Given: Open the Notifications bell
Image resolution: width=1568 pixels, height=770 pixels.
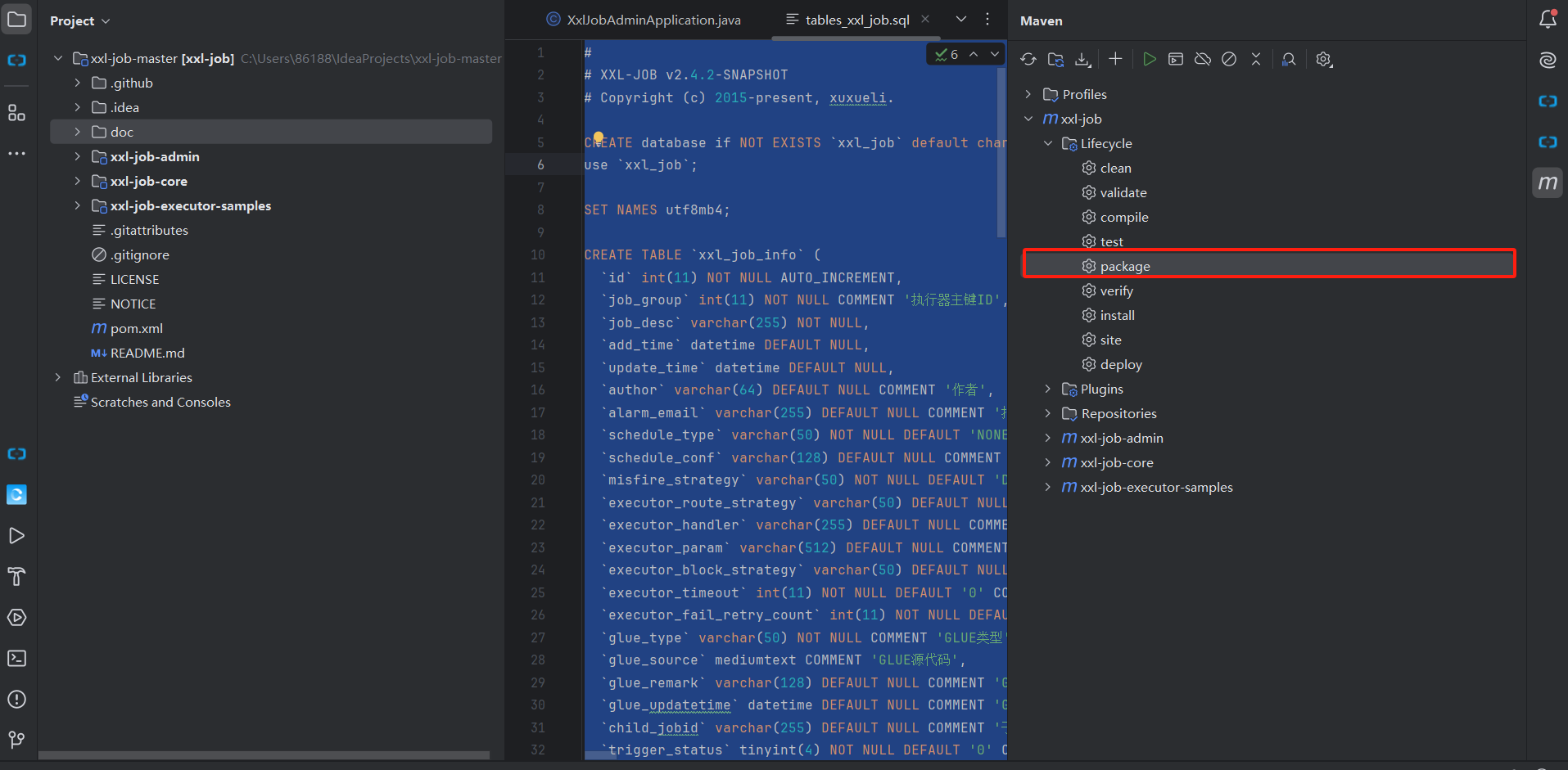Looking at the screenshot, I should [1548, 19].
